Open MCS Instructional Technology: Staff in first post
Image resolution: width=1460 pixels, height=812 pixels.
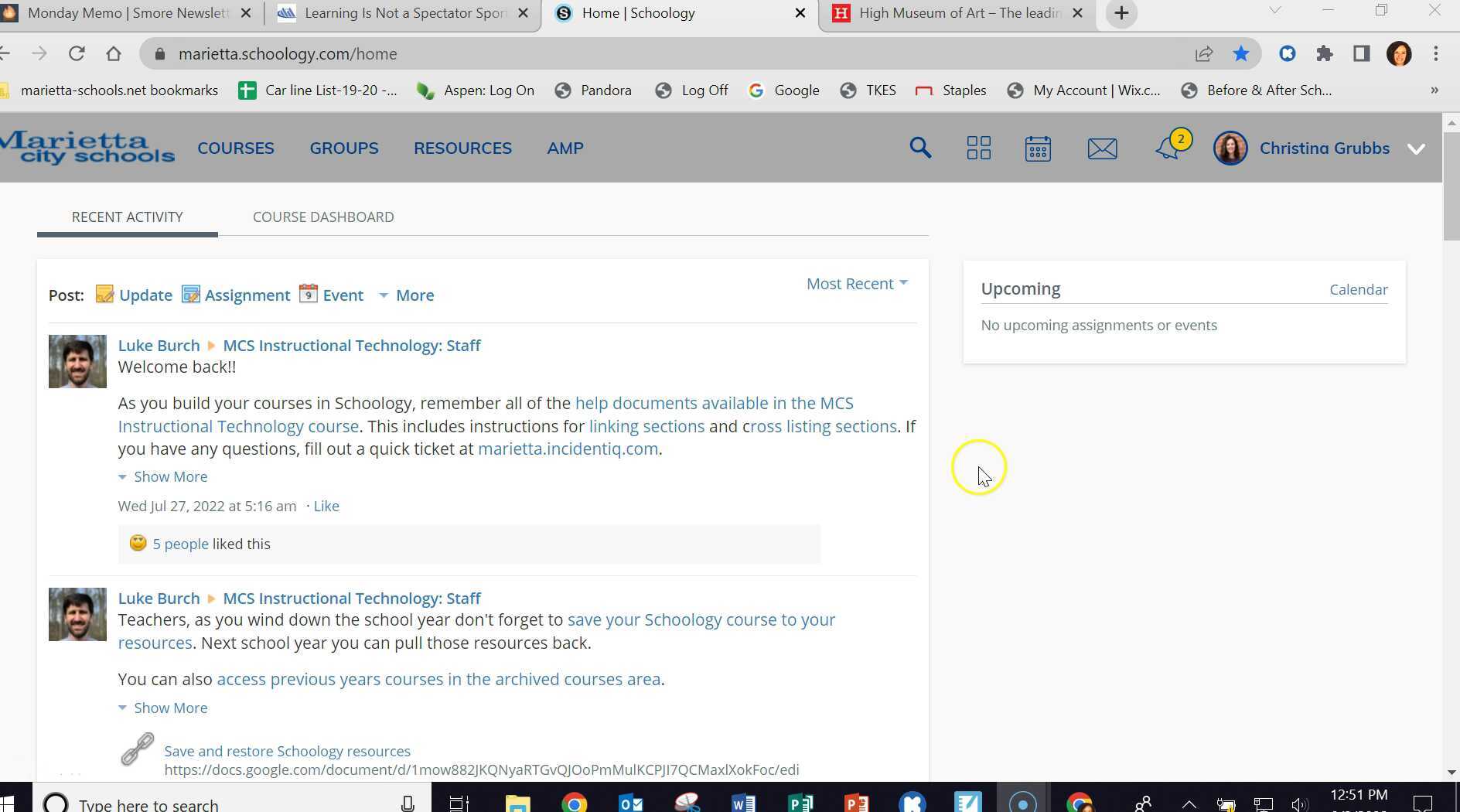(352, 346)
